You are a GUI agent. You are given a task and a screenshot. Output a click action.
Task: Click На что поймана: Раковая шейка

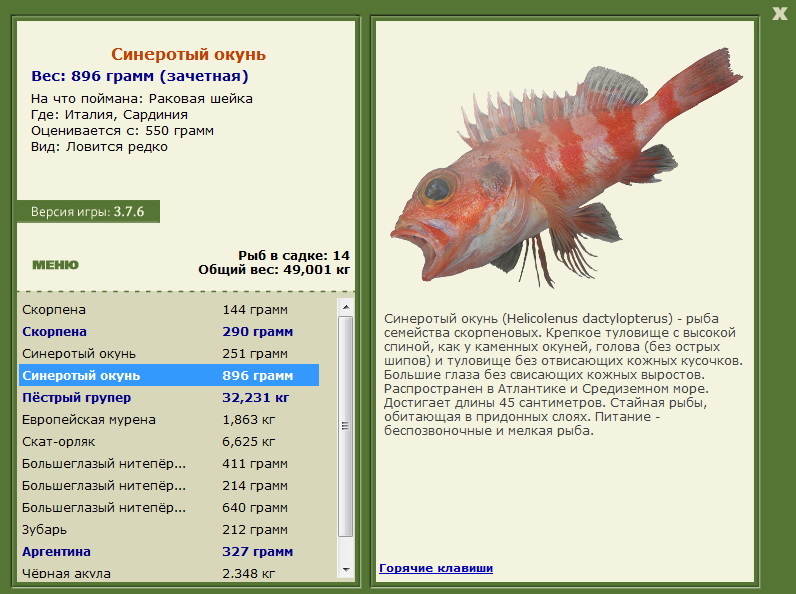142,98
